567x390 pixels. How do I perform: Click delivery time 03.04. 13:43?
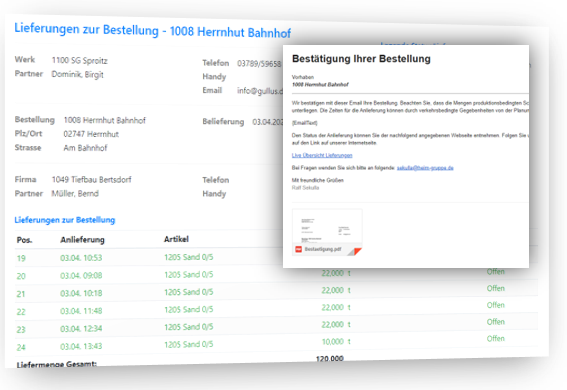(81, 346)
